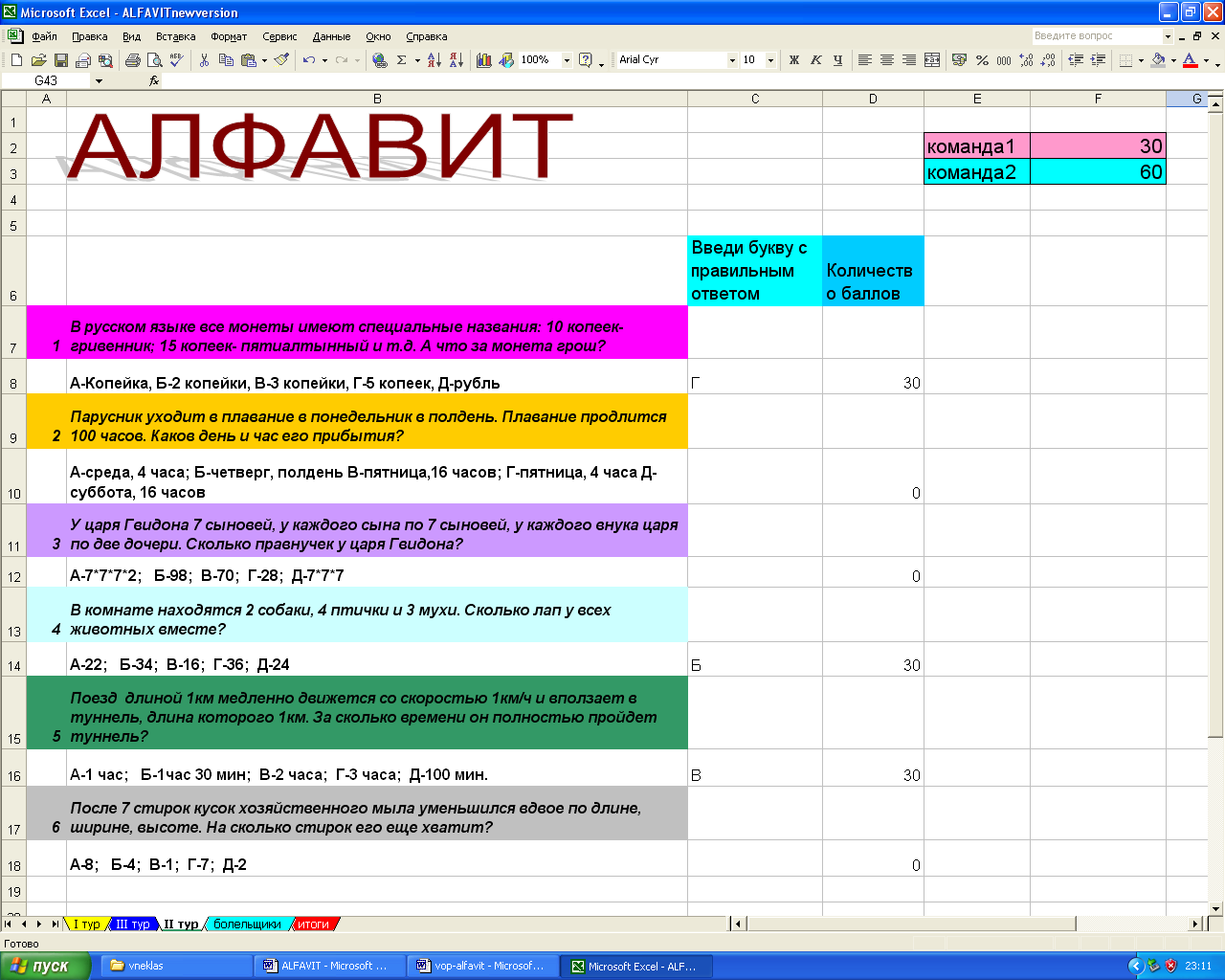Toggle underline formatting (Ч button)
The image size is (1225, 980).
pyautogui.click(x=837, y=60)
